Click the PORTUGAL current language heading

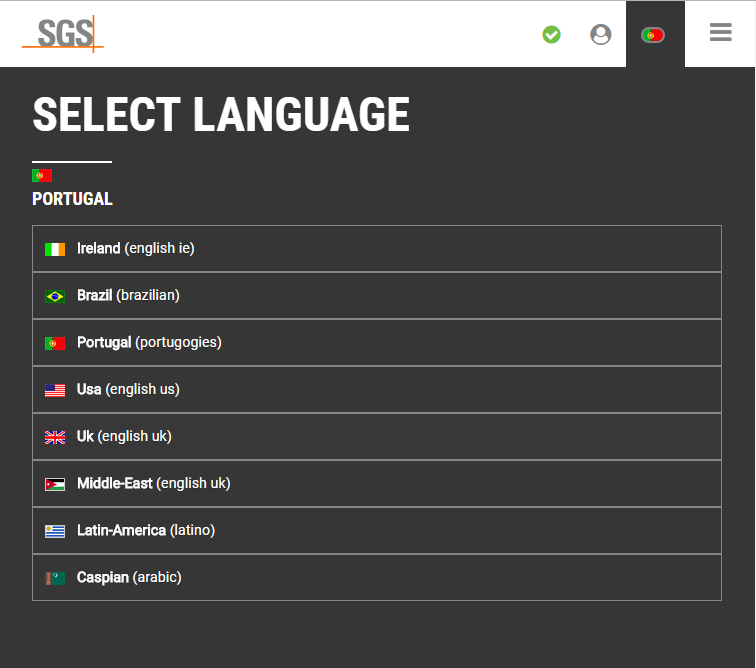pos(72,199)
